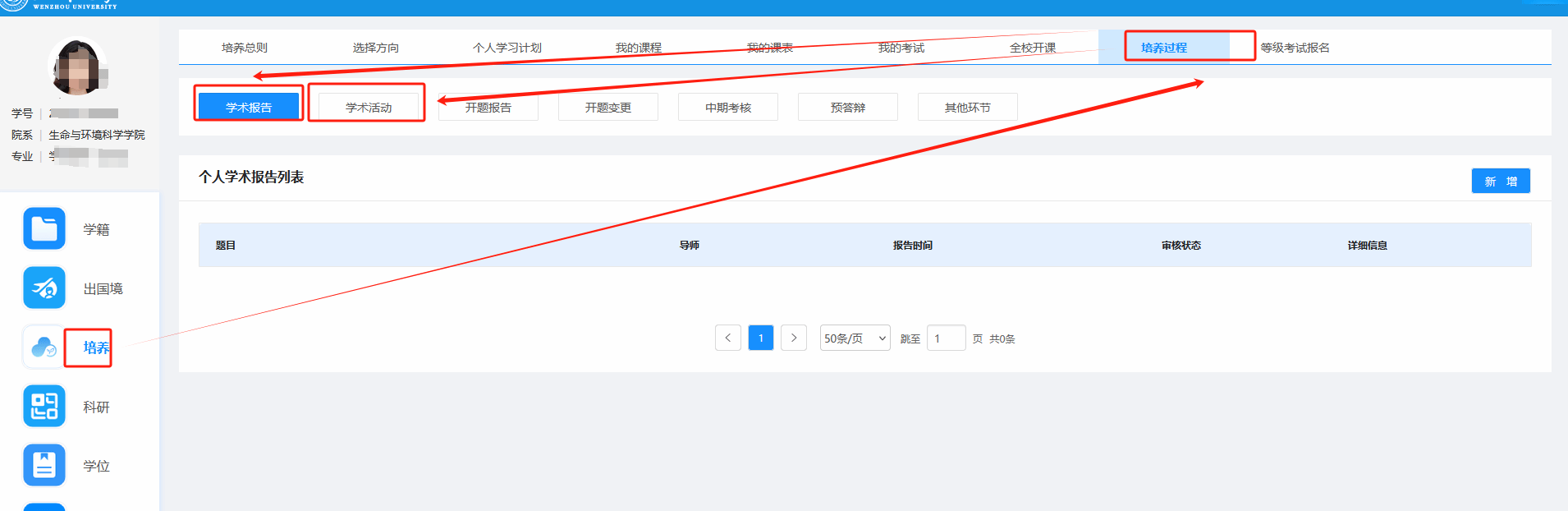The image size is (1568, 511).
Task: Select the 学术活动 button
Action: (369, 108)
